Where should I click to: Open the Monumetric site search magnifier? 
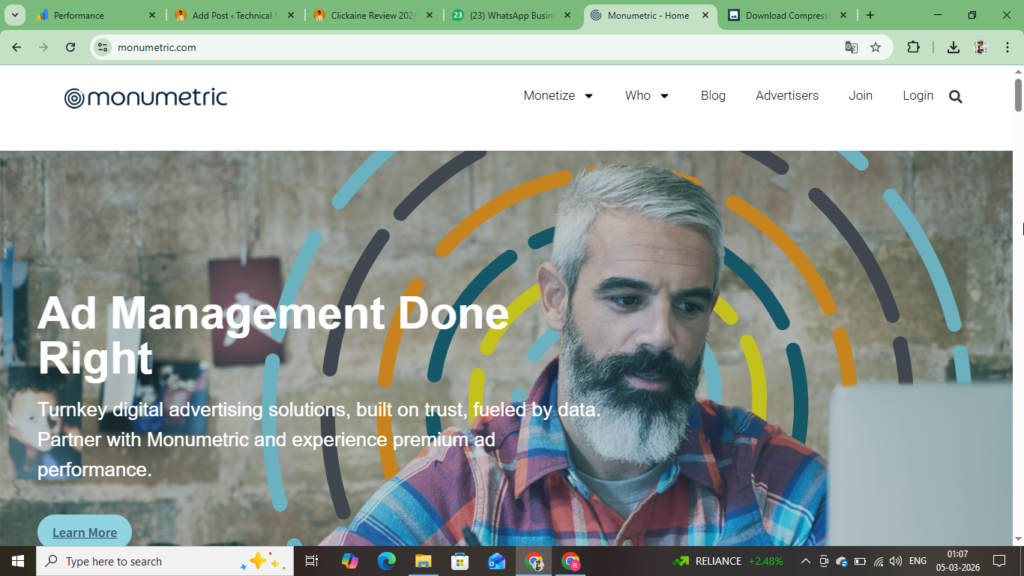pos(955,96)
